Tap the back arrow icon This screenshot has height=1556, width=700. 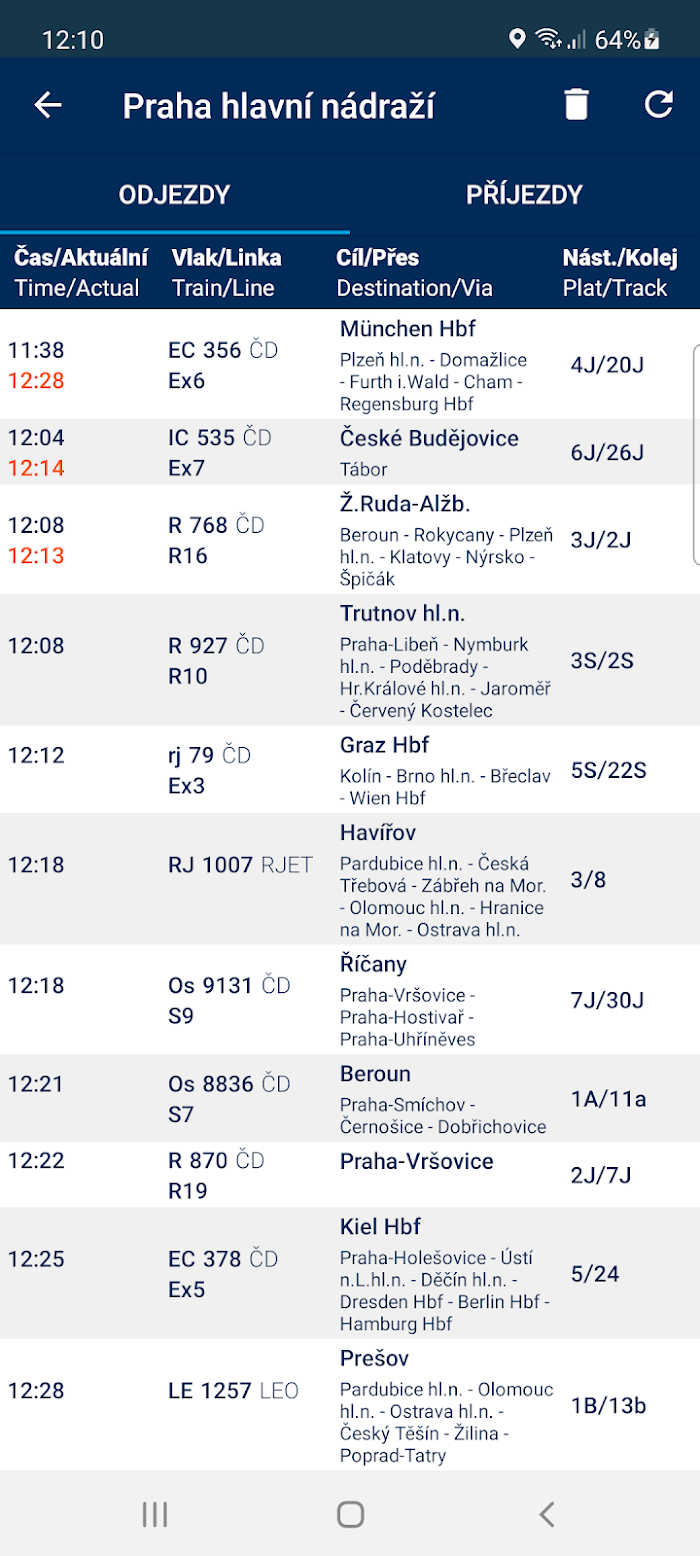tap(48, 105)
